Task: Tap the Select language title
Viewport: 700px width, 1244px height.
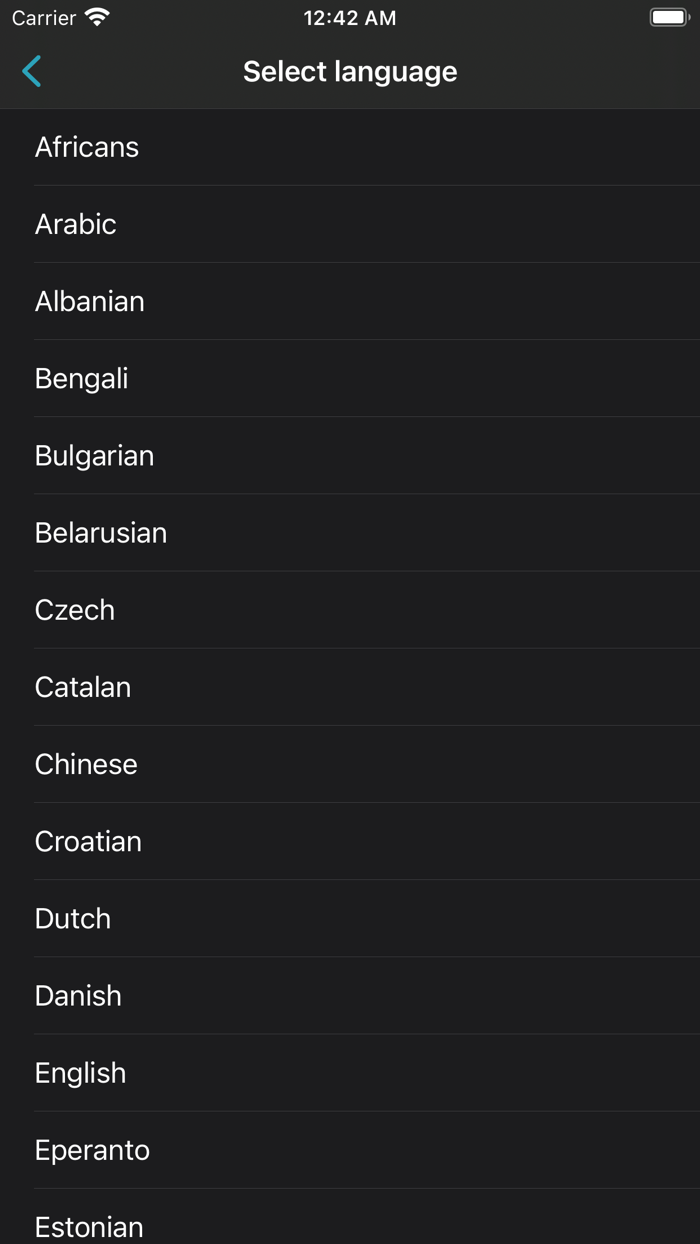Action: (350, 71)
